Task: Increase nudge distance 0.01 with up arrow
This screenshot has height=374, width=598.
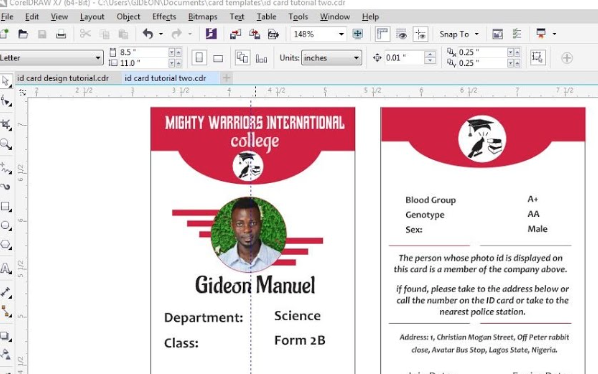Action: 430,55
